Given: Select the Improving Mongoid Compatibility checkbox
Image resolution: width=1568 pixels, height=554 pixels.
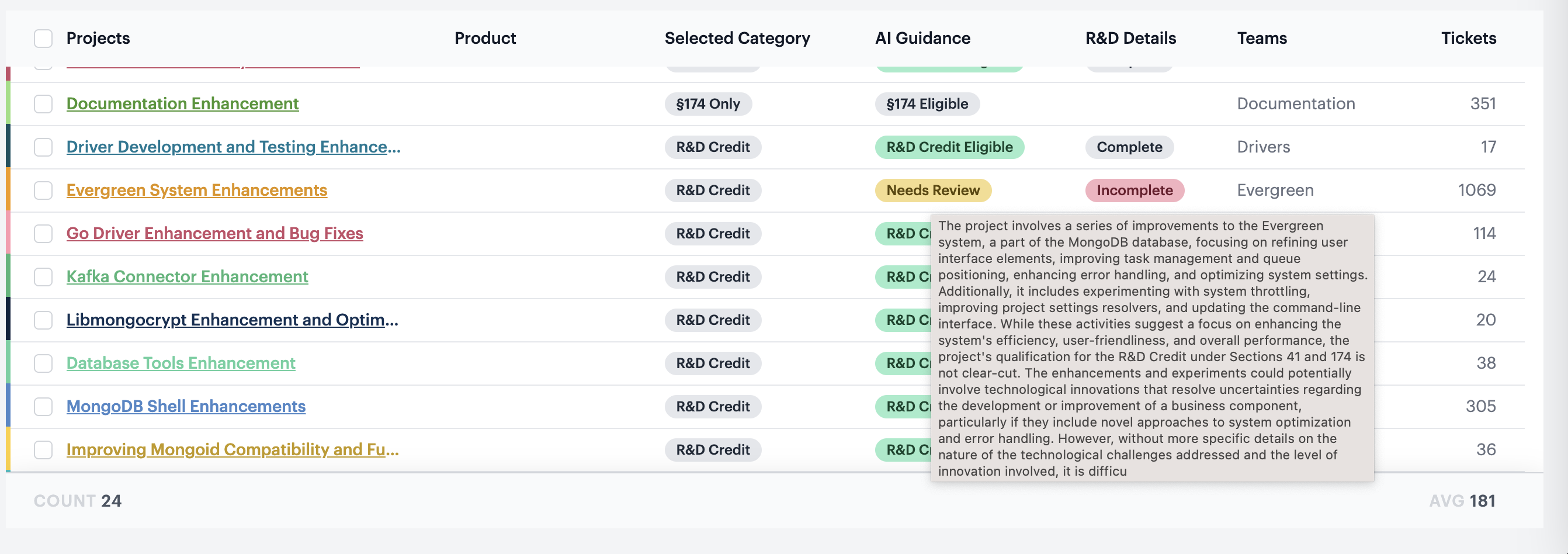Looking at the screenshot, I should click(43, 450).
